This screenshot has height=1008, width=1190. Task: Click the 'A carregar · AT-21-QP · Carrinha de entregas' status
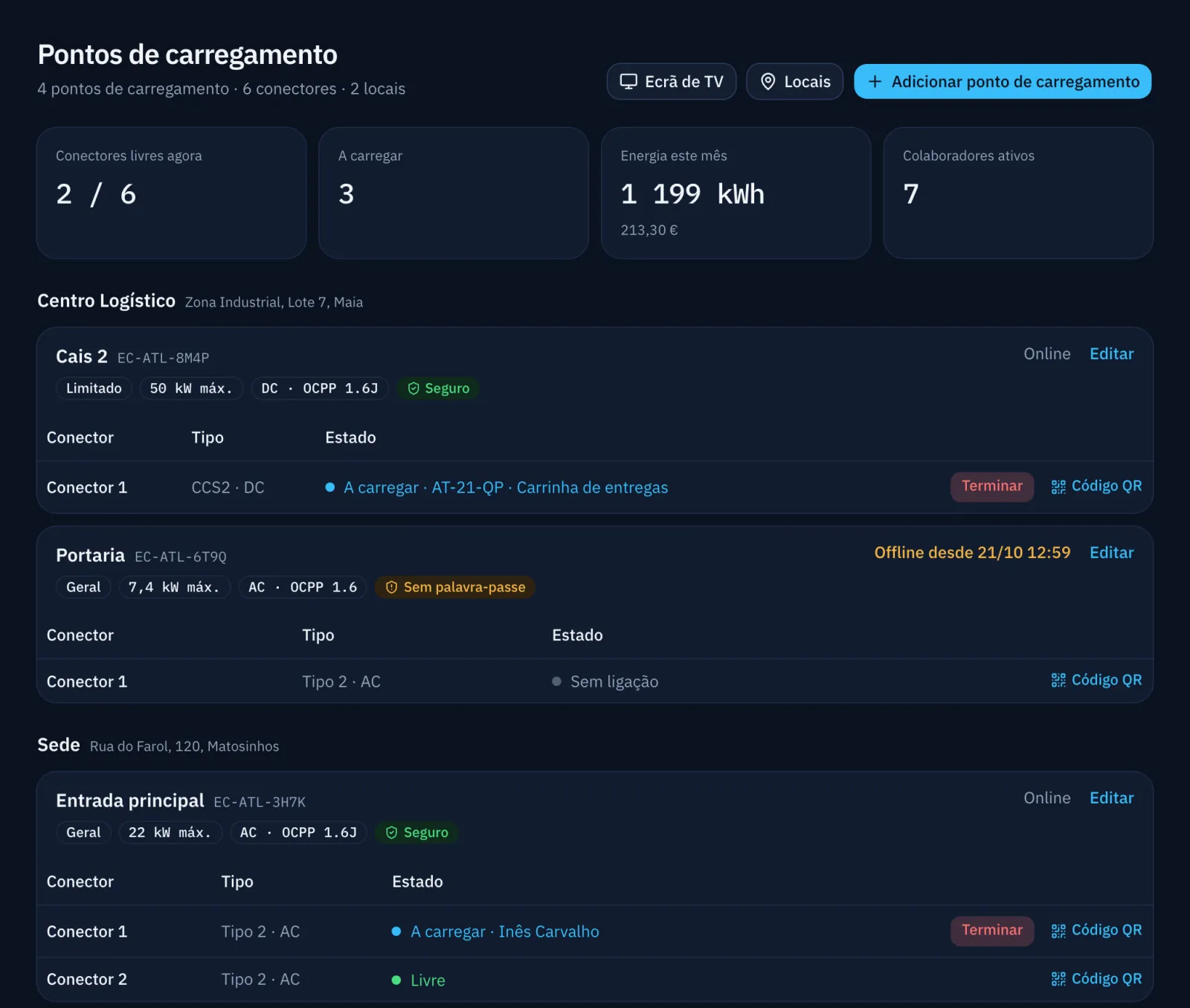[497, 488]
